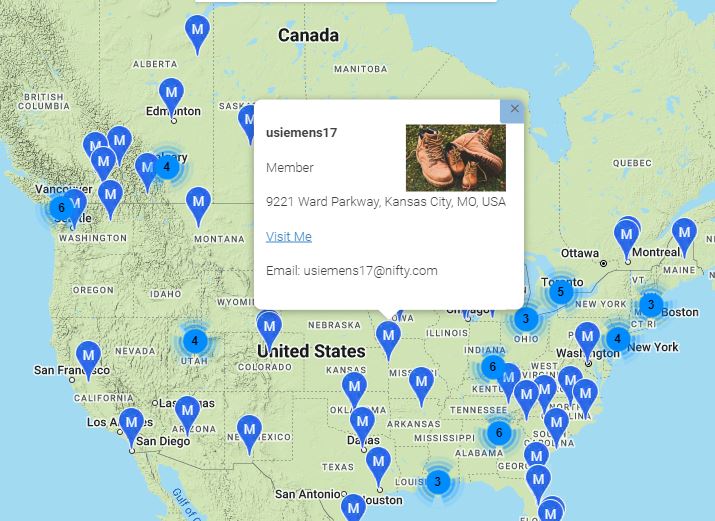
Task: Select the member pin near Las Vegas
Action: pyautogui.click(x=187, y=411)
